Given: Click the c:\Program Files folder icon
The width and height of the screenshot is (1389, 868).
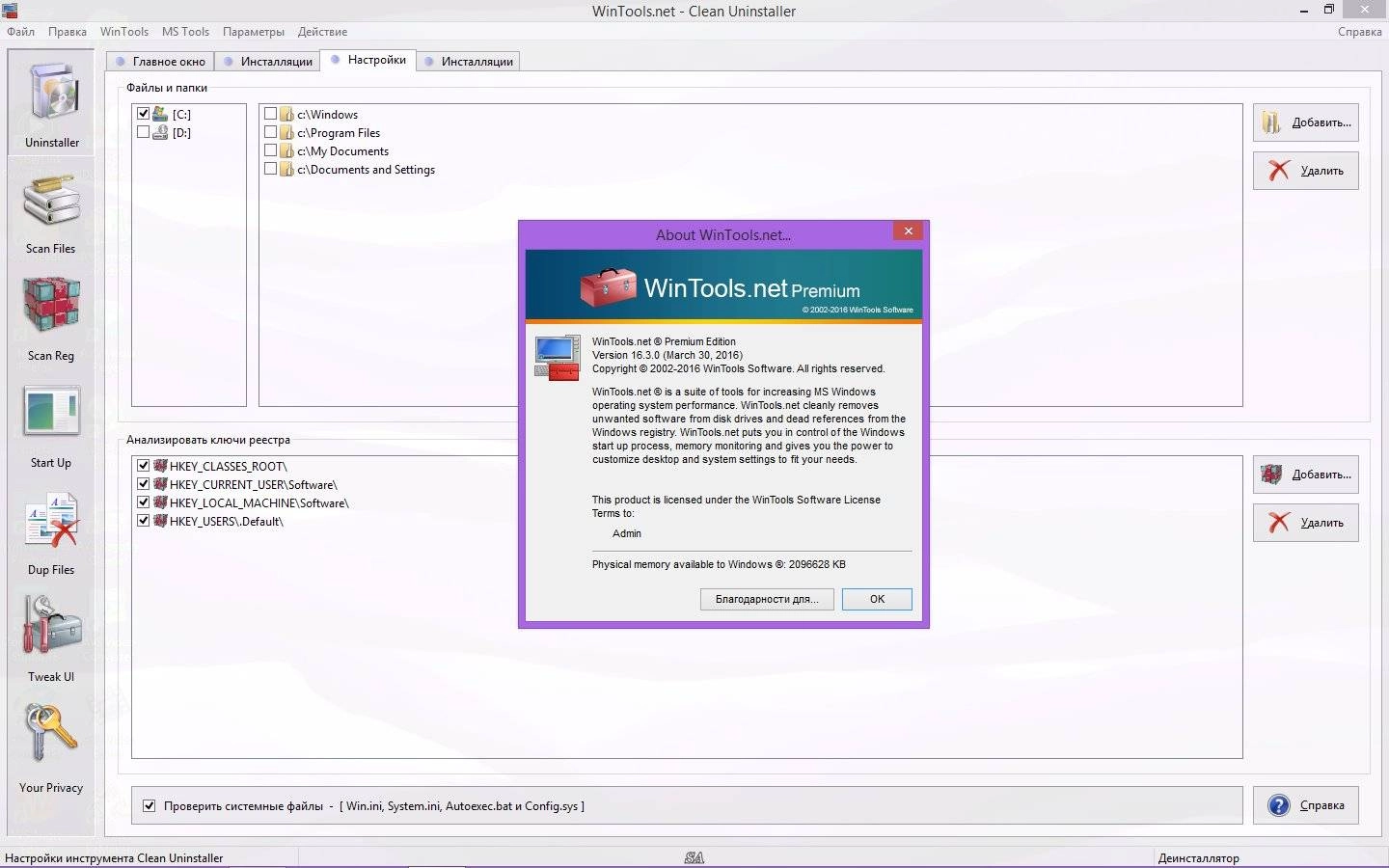Looking at the screenshot, I should [286, 132].
